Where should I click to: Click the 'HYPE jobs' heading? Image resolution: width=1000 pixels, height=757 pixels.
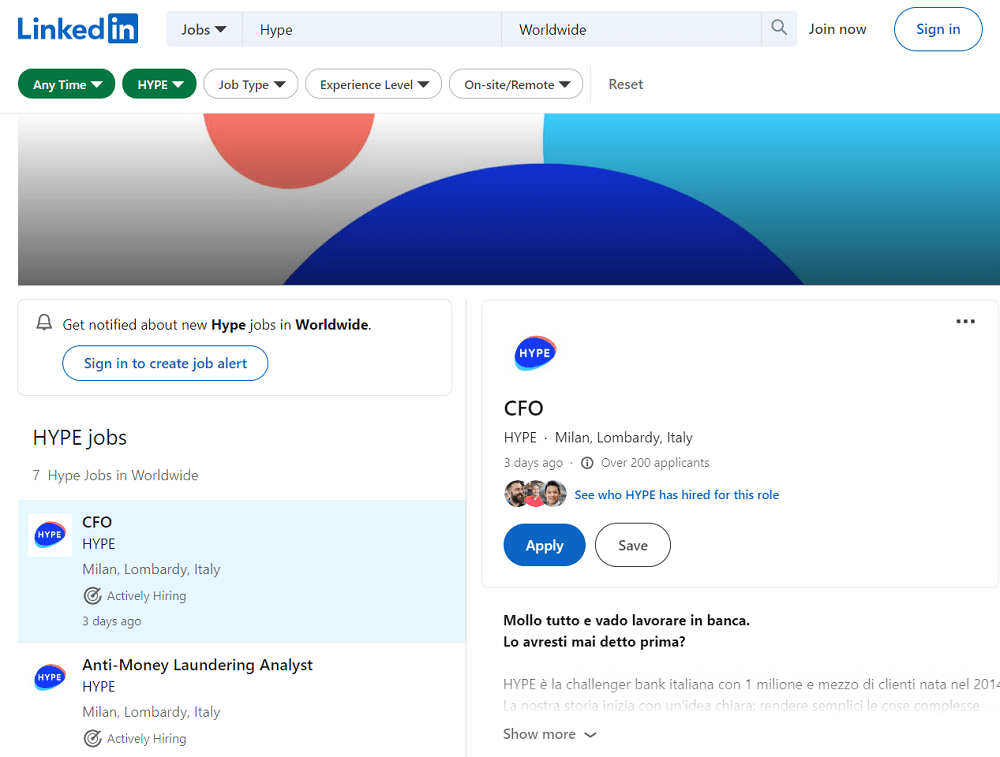pyautogui.click(x=80, y=437)
